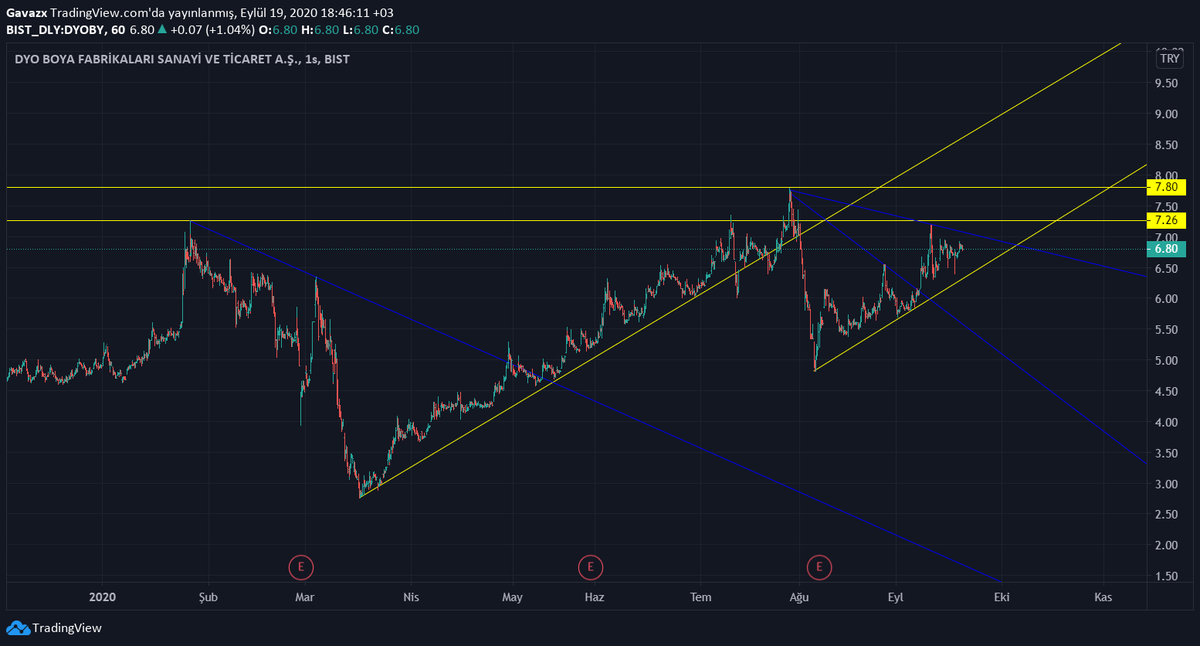The height and width of the screenshot is (646, 1200).
Task: Click the Tem month label
Action: pos(701,597)
